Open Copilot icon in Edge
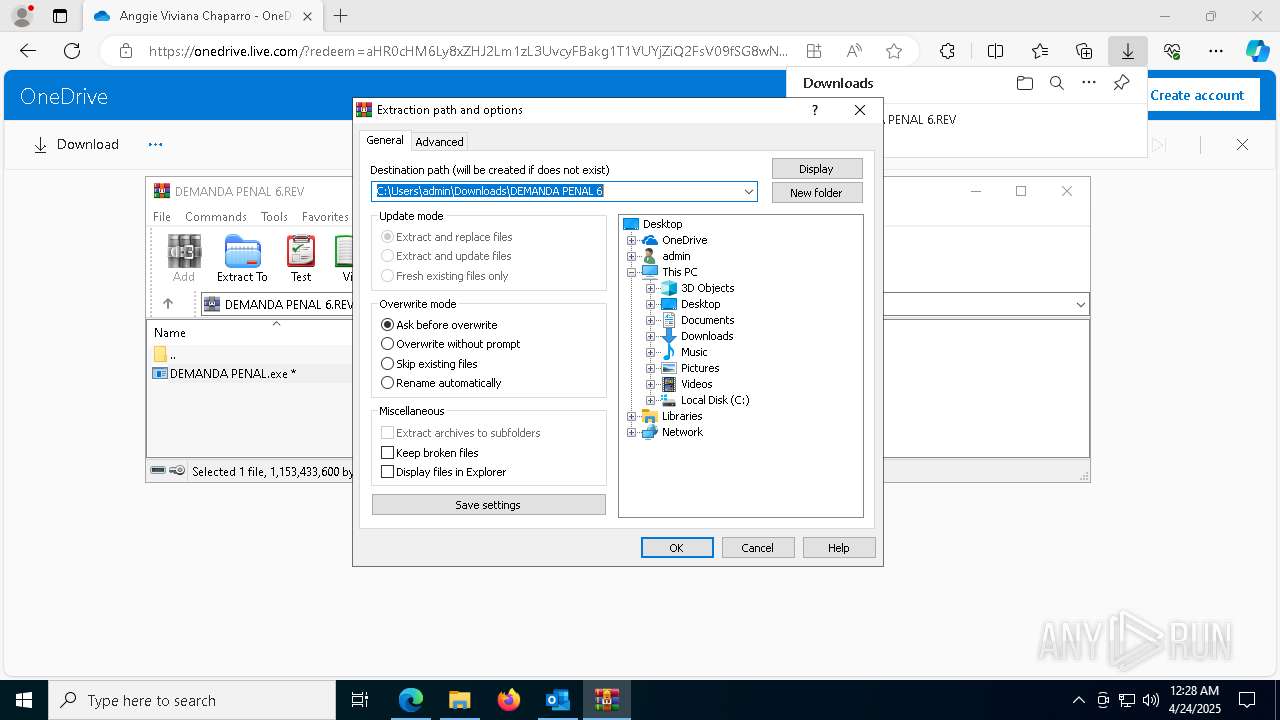This screenshot has height=720, width=1280. tap(1257, 51)
